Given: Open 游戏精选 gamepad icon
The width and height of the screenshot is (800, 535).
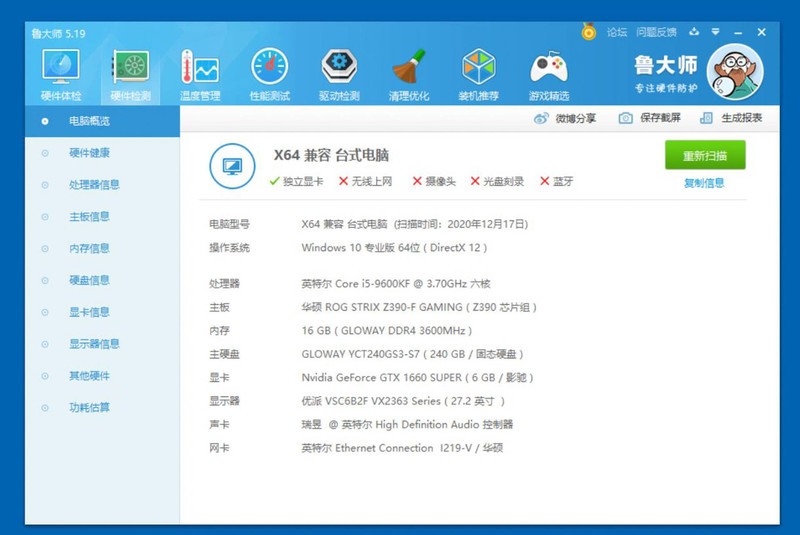Looking at the screenshot, I should (548, 74).
